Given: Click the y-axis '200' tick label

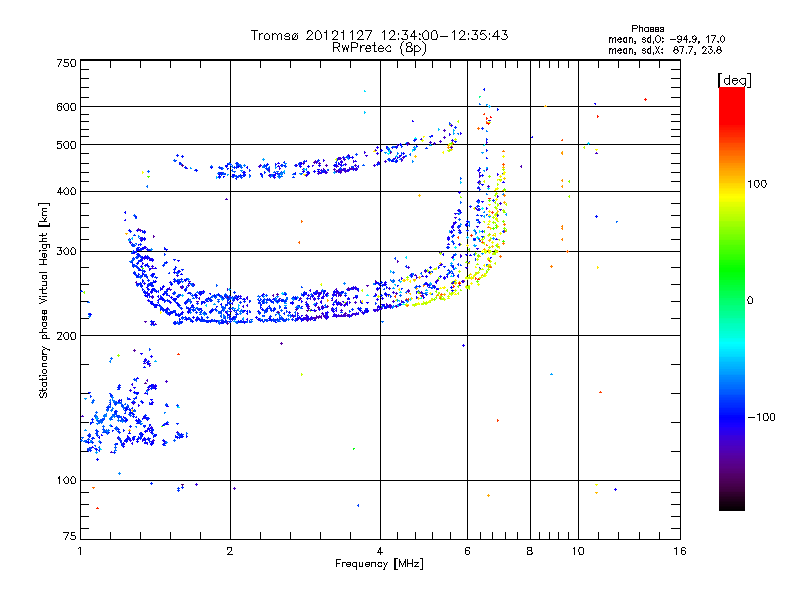Looking at the screenshot, I should (66, 336).
